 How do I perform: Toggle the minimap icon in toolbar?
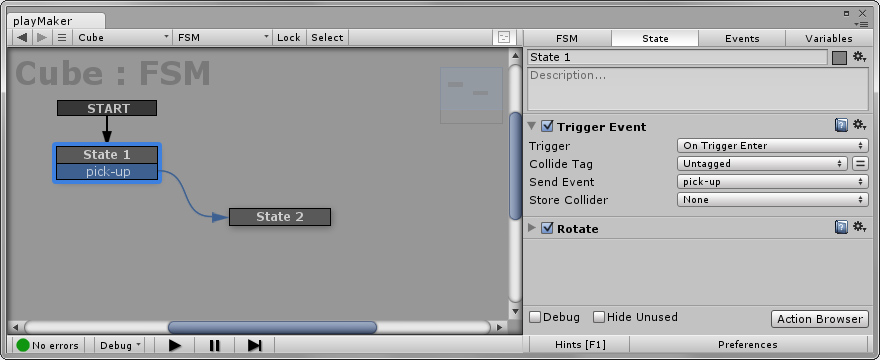coord(503,38)
